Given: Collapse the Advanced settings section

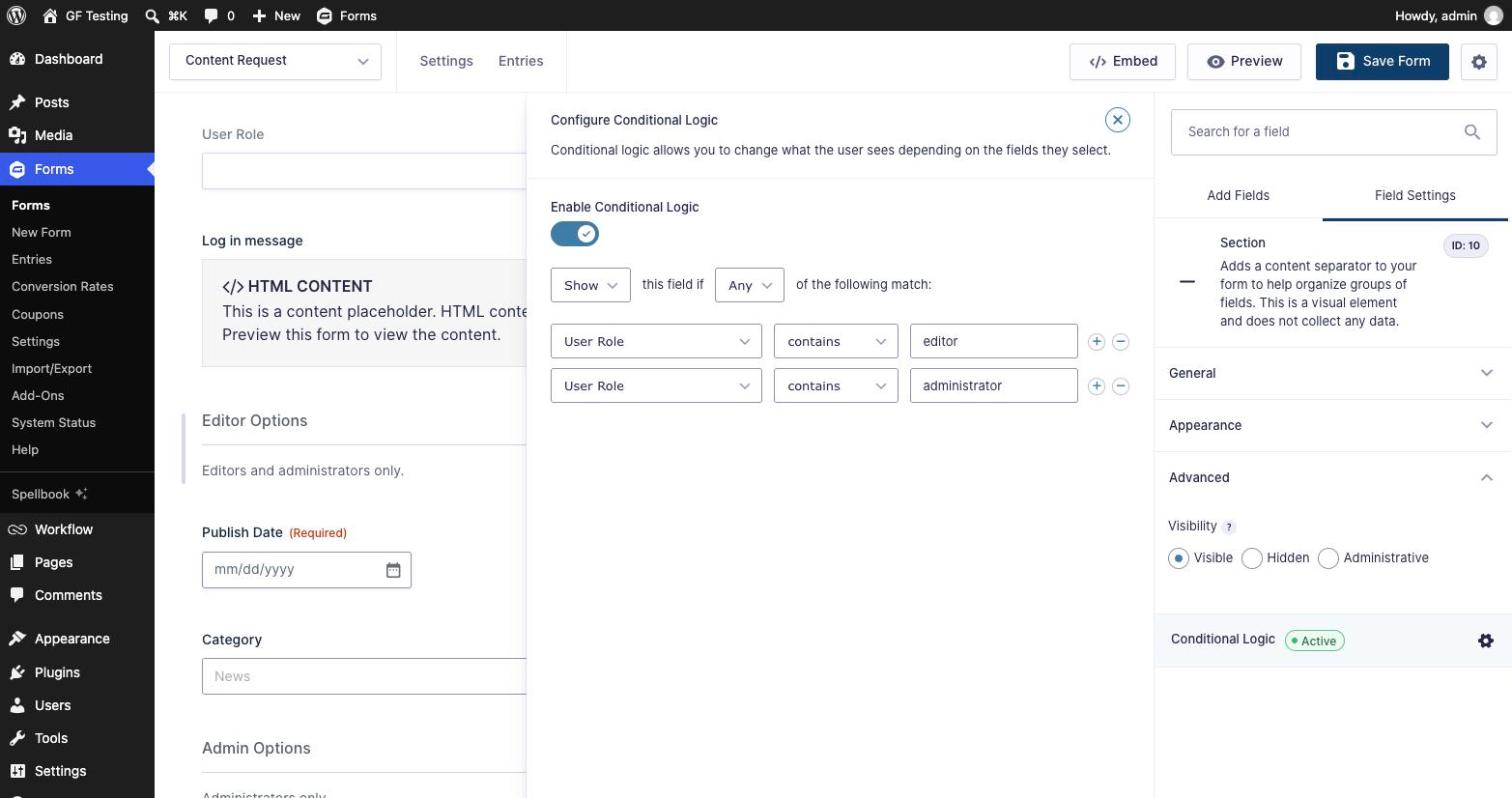Looking at the screenshot, I should point(1331,477).
